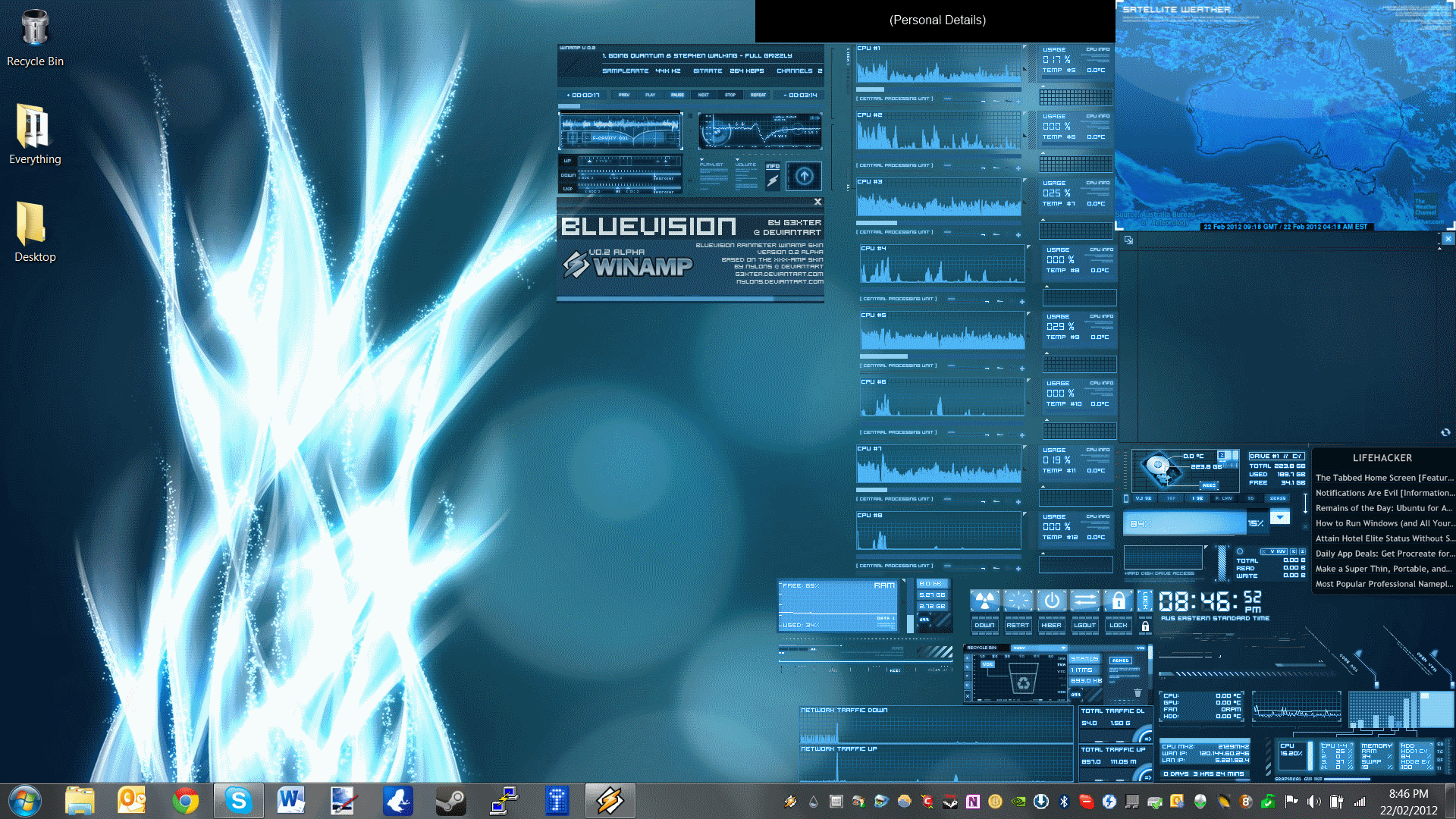1456x819 pixels.
Task: Select the DRIVE #1 C:/ label
Action: pyautogui.click(x=1276, y=456)
